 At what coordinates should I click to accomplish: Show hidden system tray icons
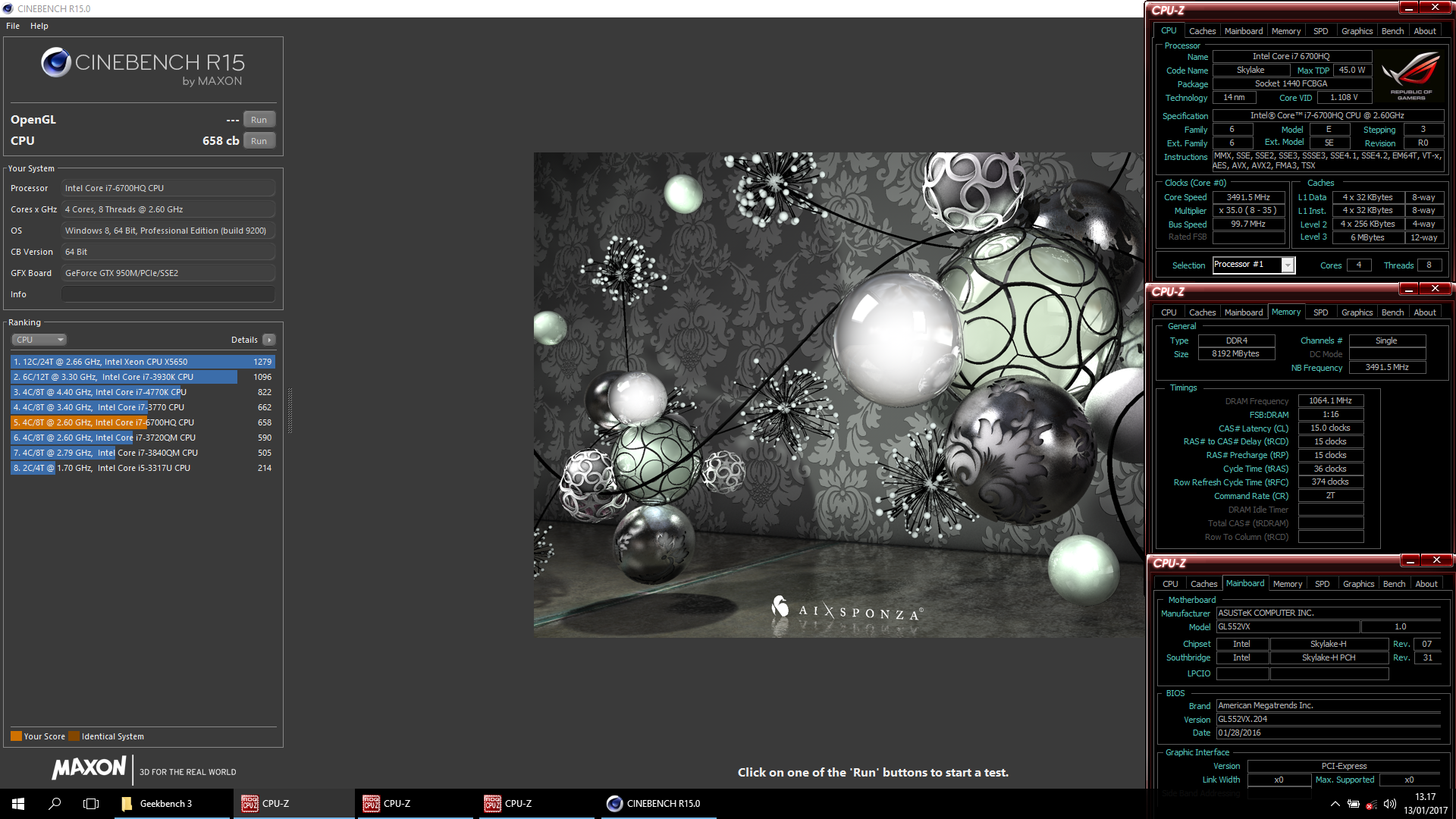click(x=1335, y=804)
